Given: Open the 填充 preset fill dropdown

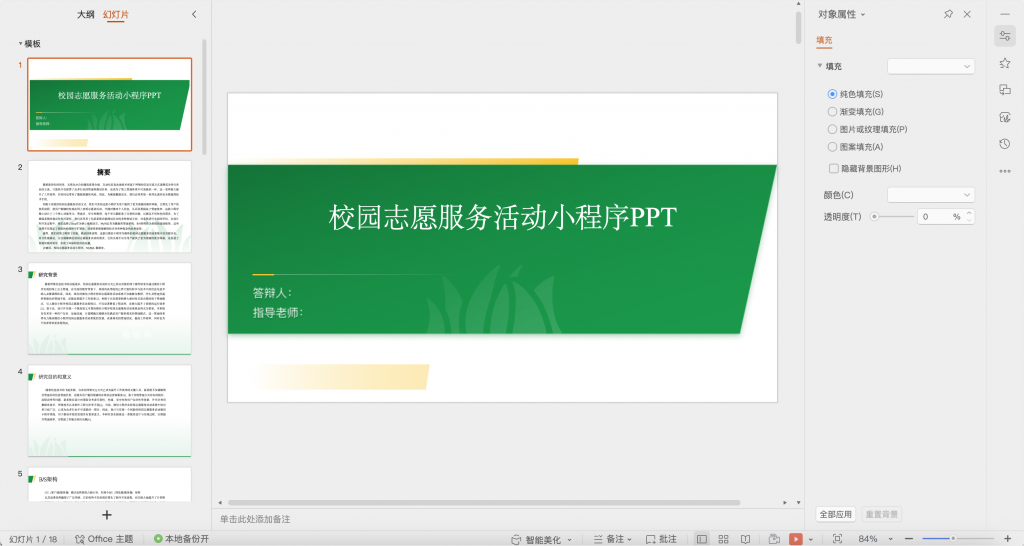Looking at the screenshot, I should coord(931,66).
